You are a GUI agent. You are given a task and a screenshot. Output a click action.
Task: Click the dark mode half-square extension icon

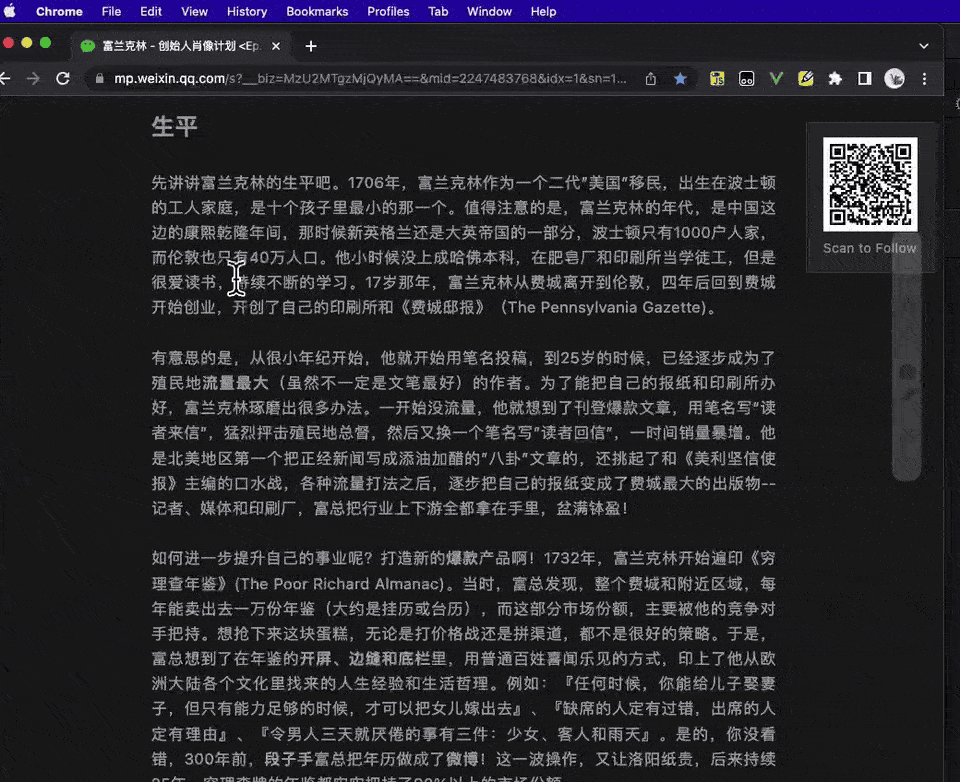click(x=865, y=78)
